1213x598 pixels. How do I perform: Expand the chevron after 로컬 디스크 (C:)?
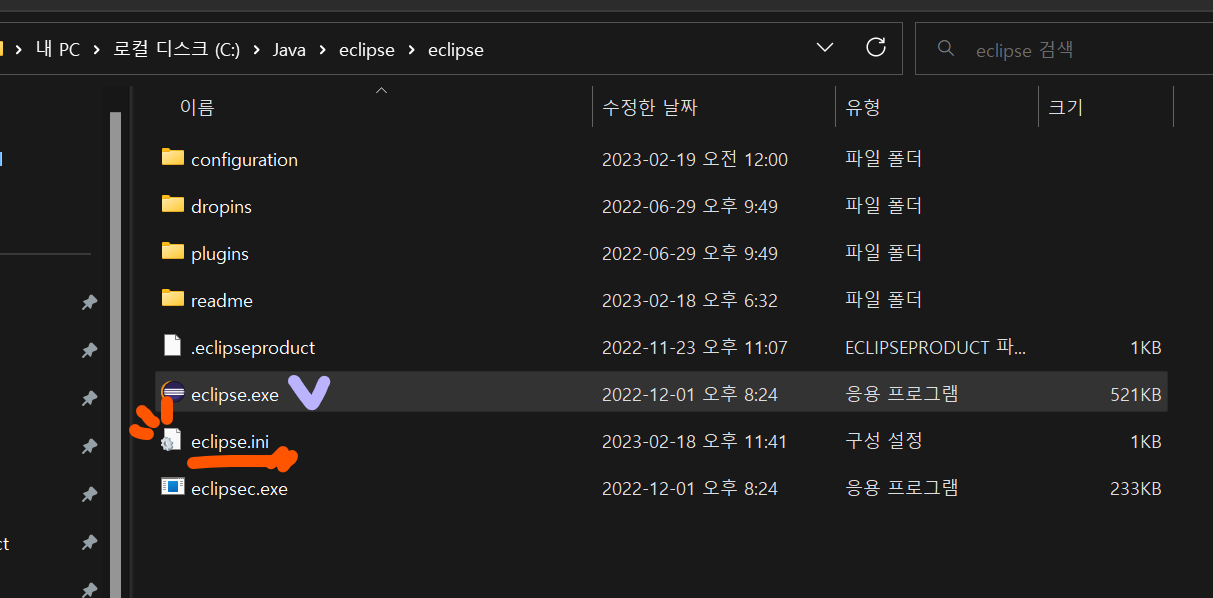(256, 49)
